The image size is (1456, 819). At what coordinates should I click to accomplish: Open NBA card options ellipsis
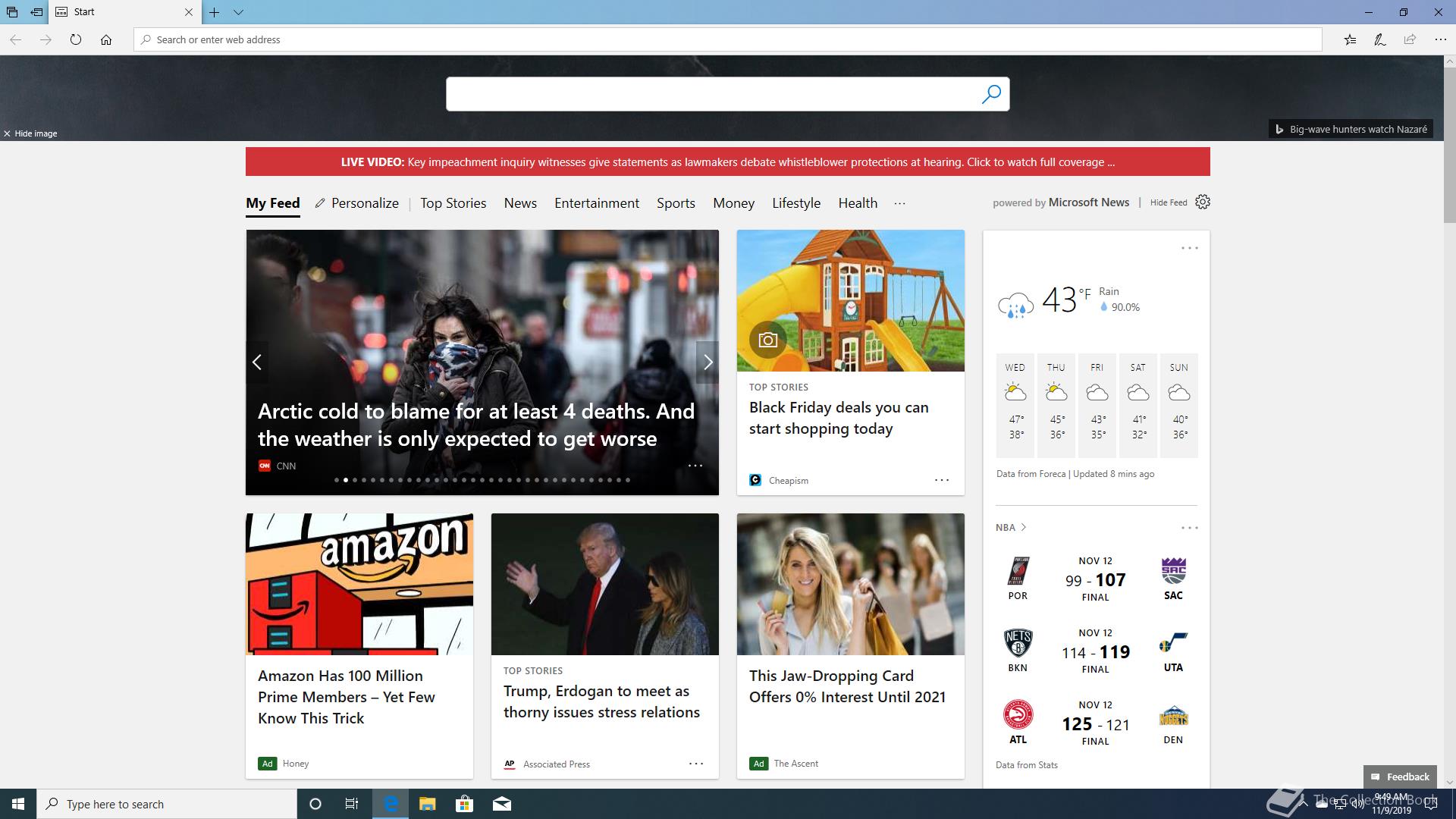[x=1190, y=528]
